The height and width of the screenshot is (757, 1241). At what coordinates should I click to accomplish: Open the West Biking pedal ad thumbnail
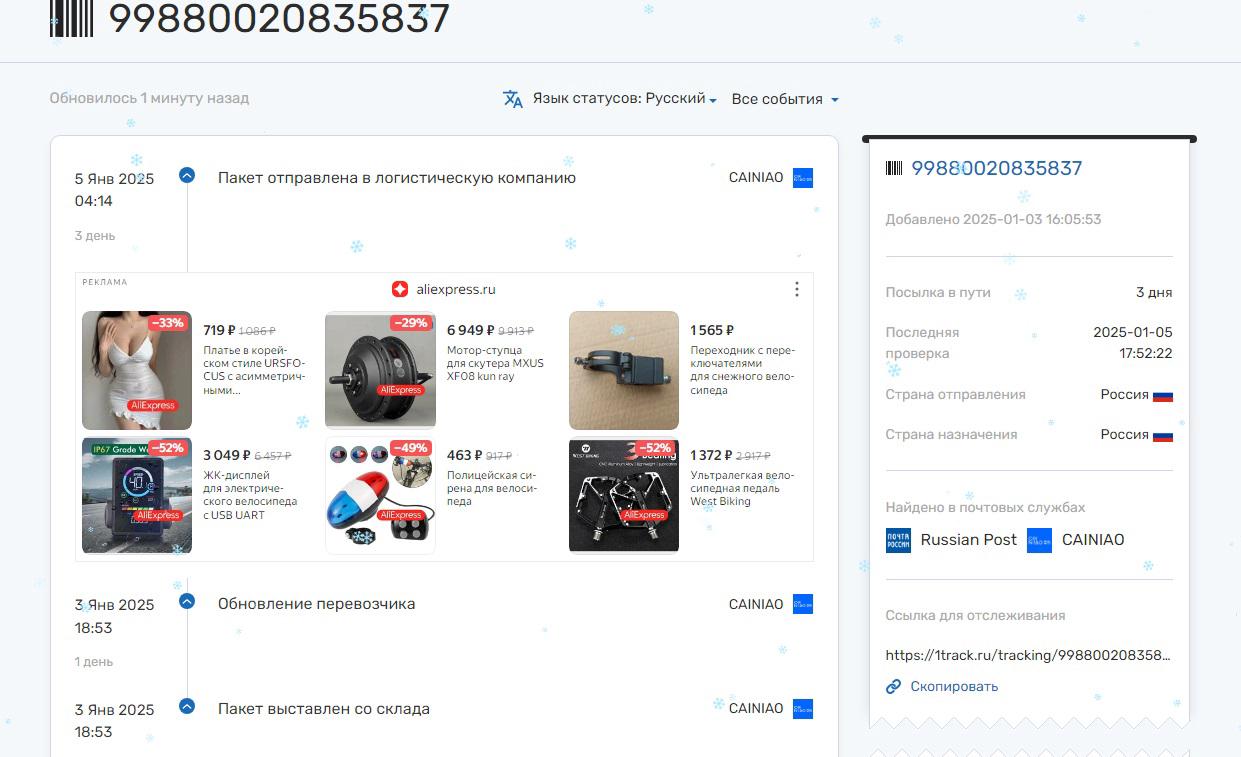coord(624,495)
